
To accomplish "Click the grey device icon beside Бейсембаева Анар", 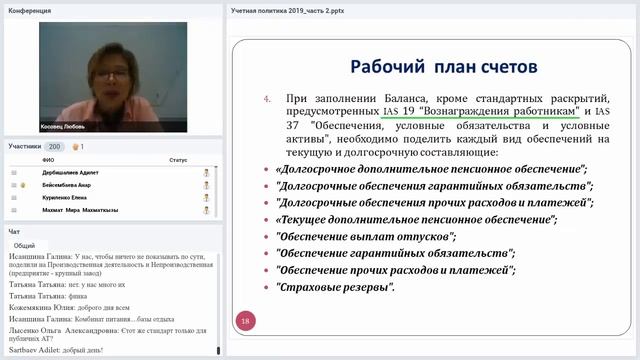I will (14, 185).
